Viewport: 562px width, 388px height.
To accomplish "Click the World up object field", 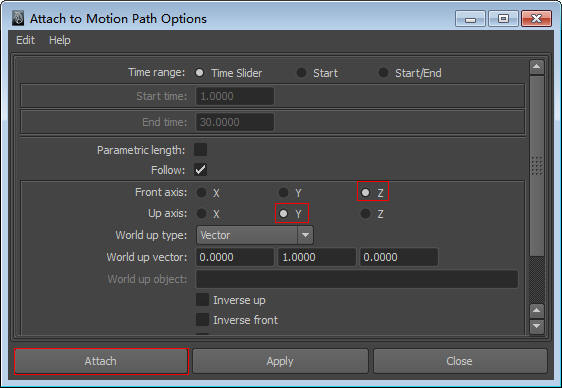I will [x=357, y=279].
